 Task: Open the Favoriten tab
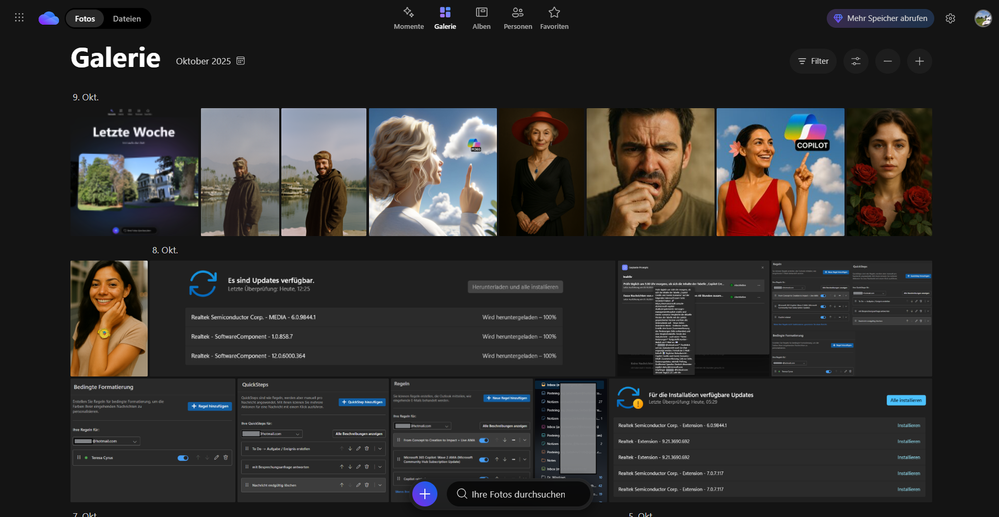(x=554, y=18)
